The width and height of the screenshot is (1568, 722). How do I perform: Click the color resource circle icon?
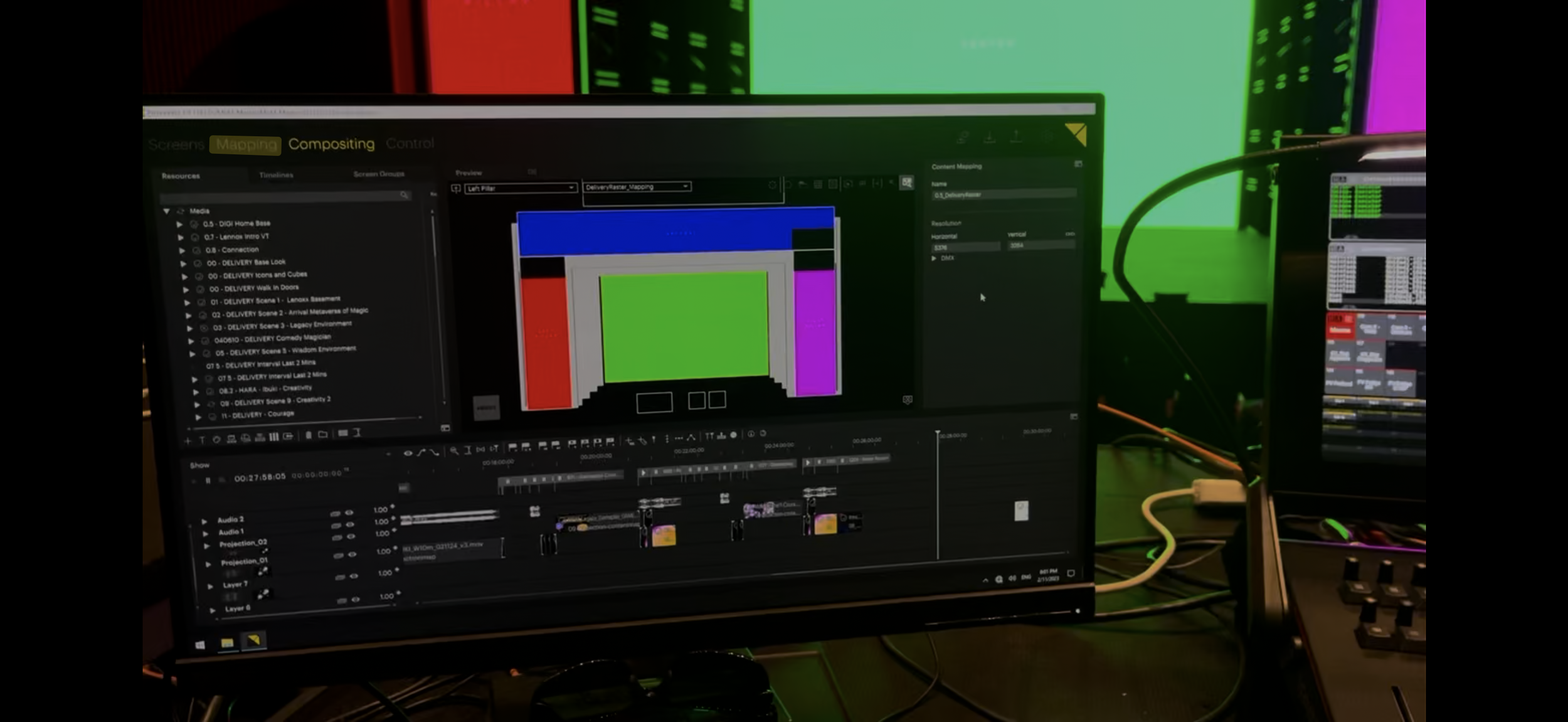(x=216, y=440)
